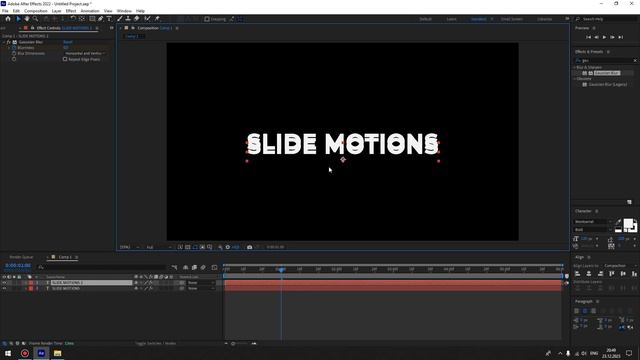This screenshot has height=360, width=640.
Task: Click the composition mini-flowchart icon in timeline
Action: [x=175, y=267]
